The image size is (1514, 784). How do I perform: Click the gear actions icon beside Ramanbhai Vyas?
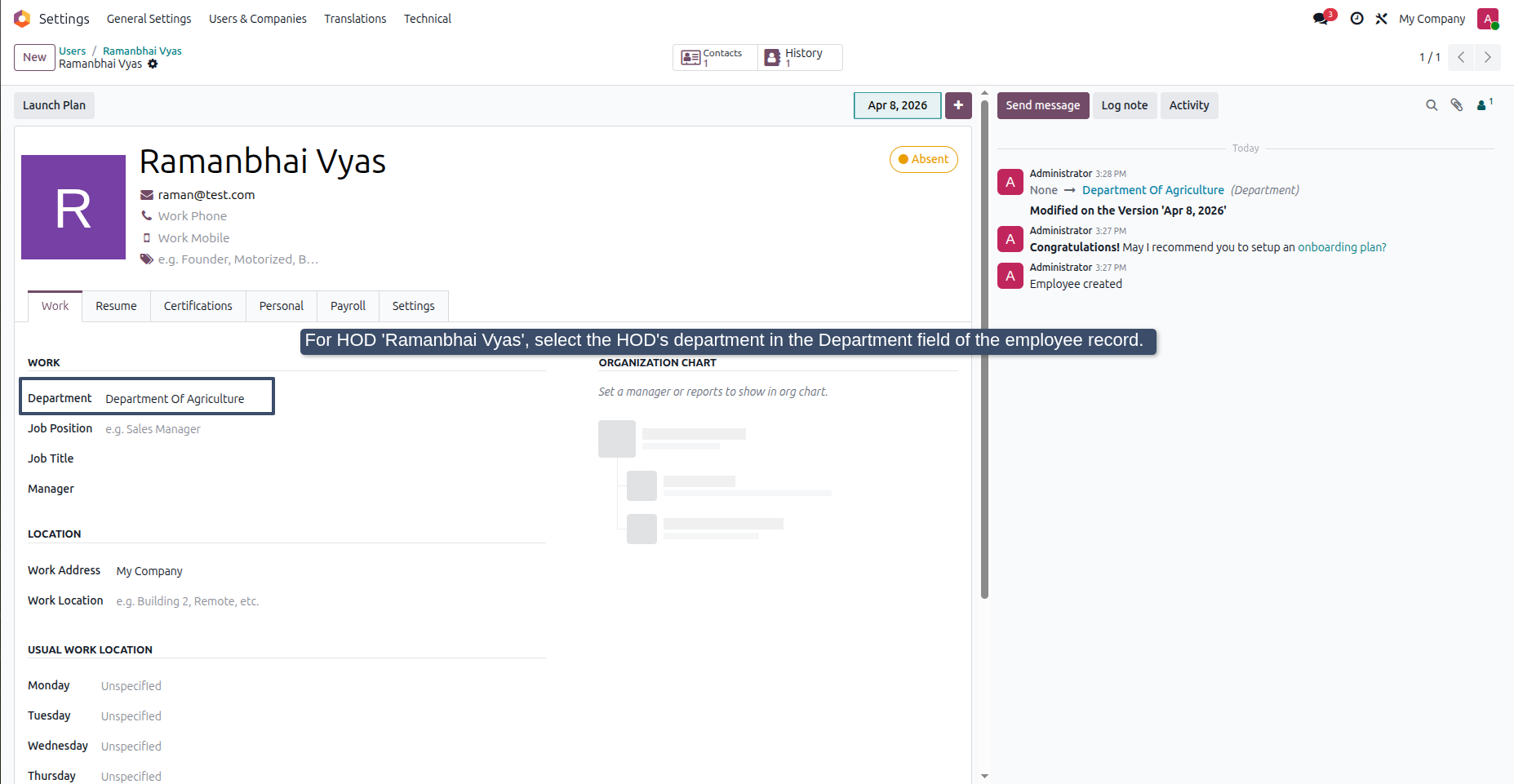[153, 64]
